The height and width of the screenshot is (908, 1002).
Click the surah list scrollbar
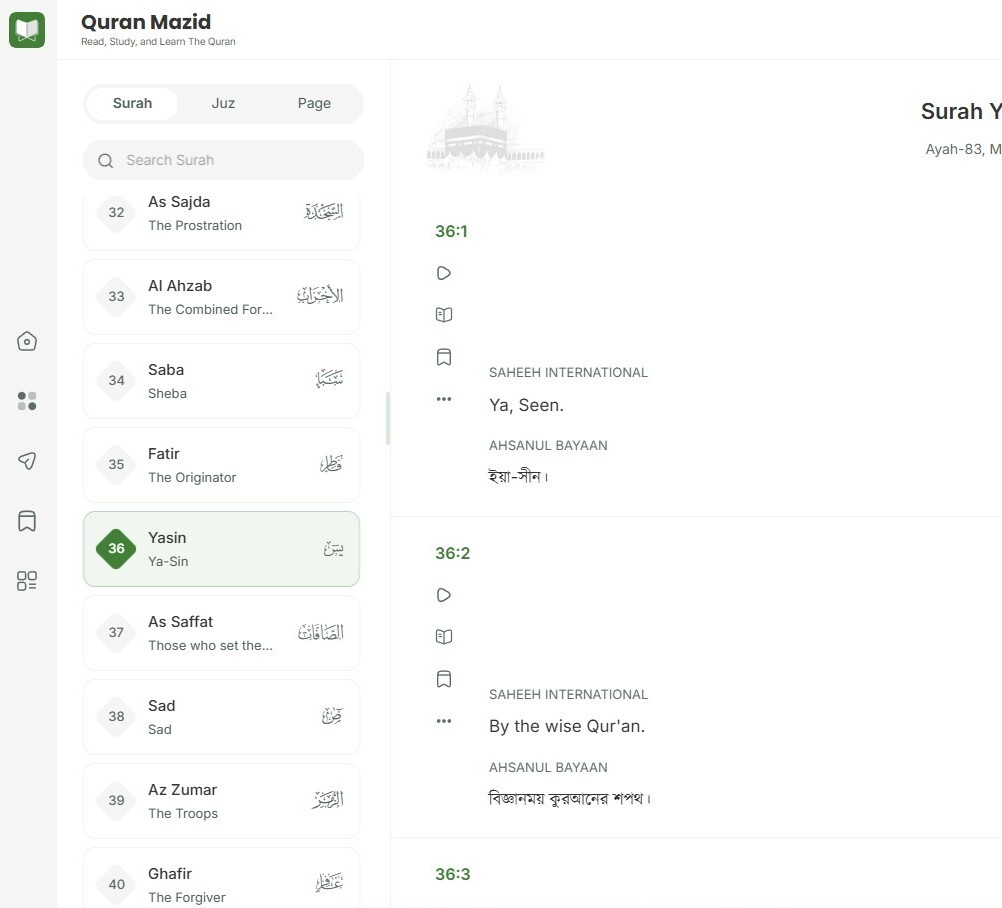point(387,419)
